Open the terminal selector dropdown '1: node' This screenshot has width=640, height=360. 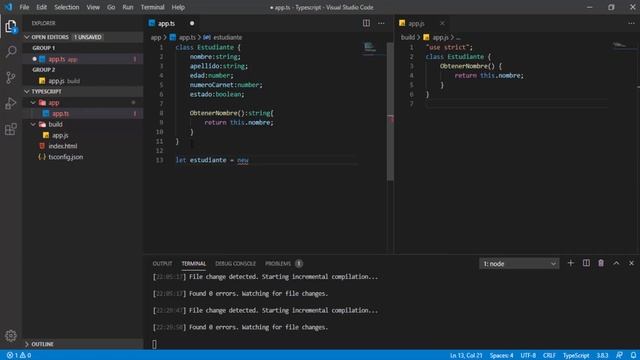(x=519, y=264)
